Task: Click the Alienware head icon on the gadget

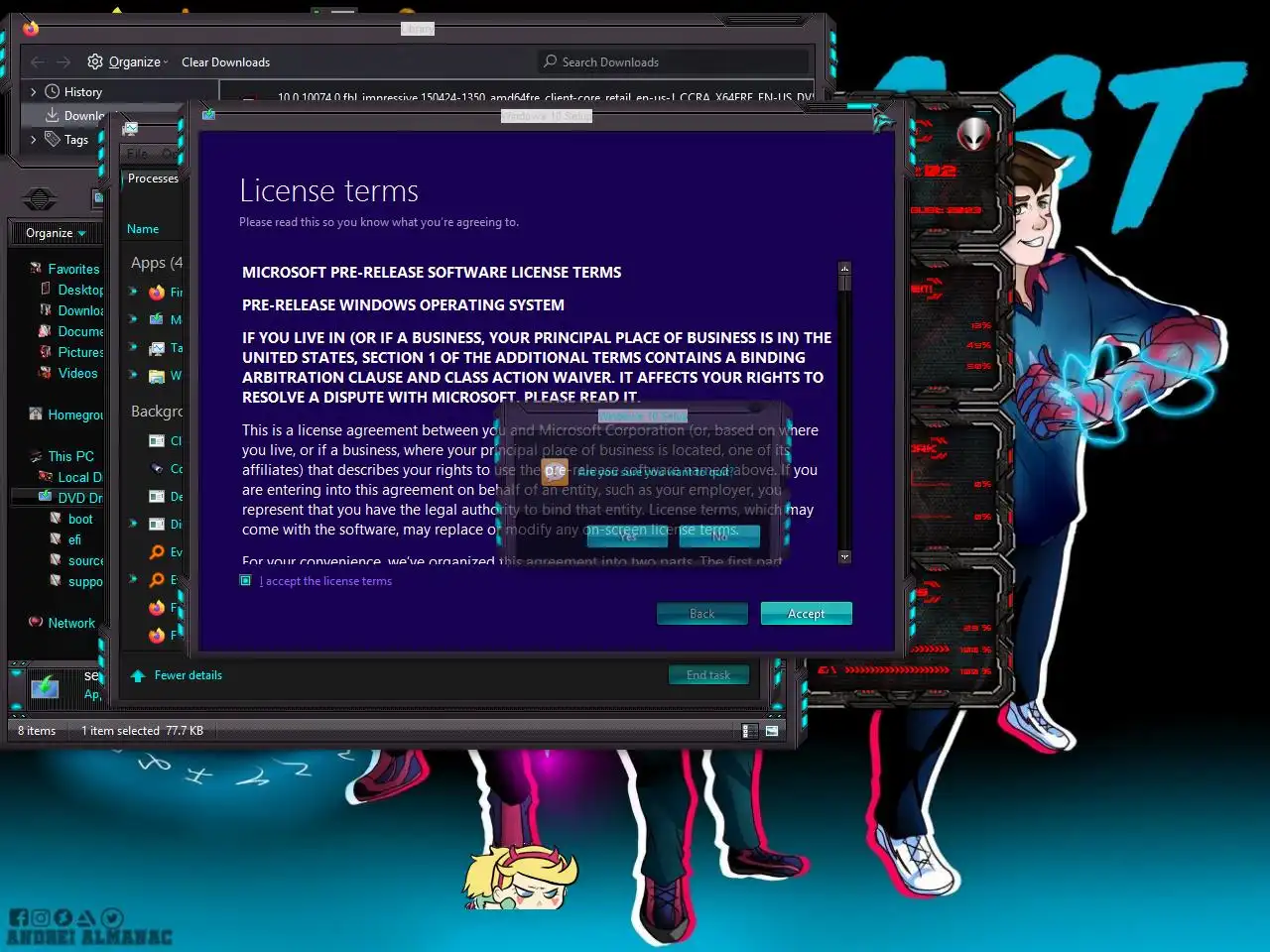Action: point(973,134)
